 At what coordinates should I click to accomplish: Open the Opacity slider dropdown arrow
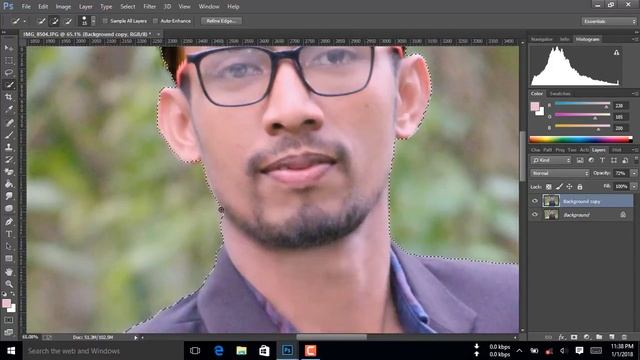pyautogui.click(x=634, y=173)
